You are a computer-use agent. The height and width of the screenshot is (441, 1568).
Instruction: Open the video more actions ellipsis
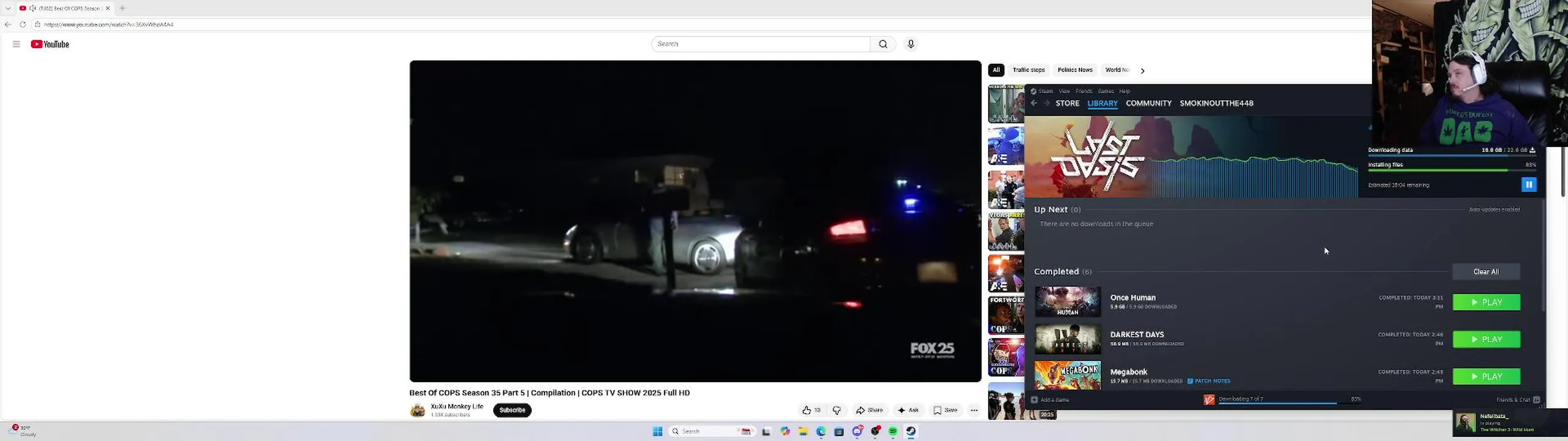974,410
